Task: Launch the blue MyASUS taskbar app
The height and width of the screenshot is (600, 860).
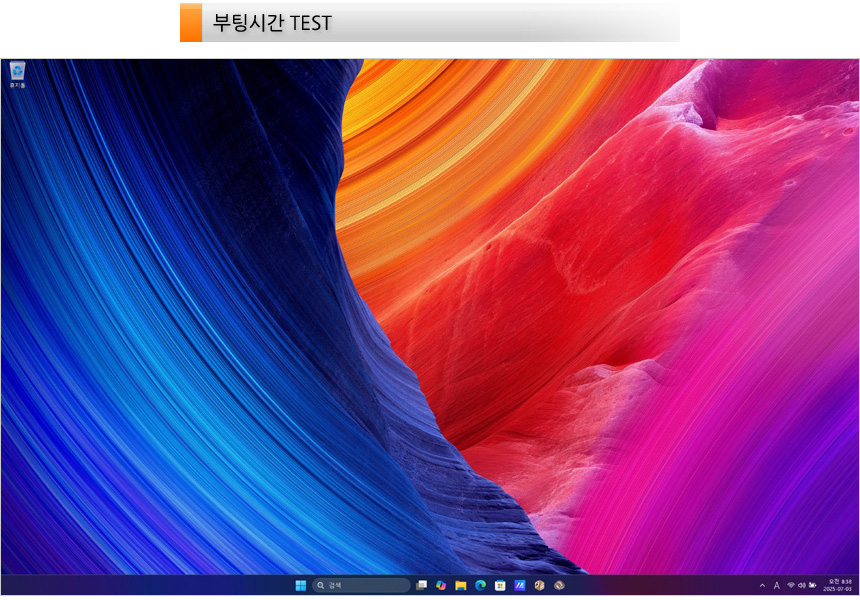Action: click(x=519, y=585)
